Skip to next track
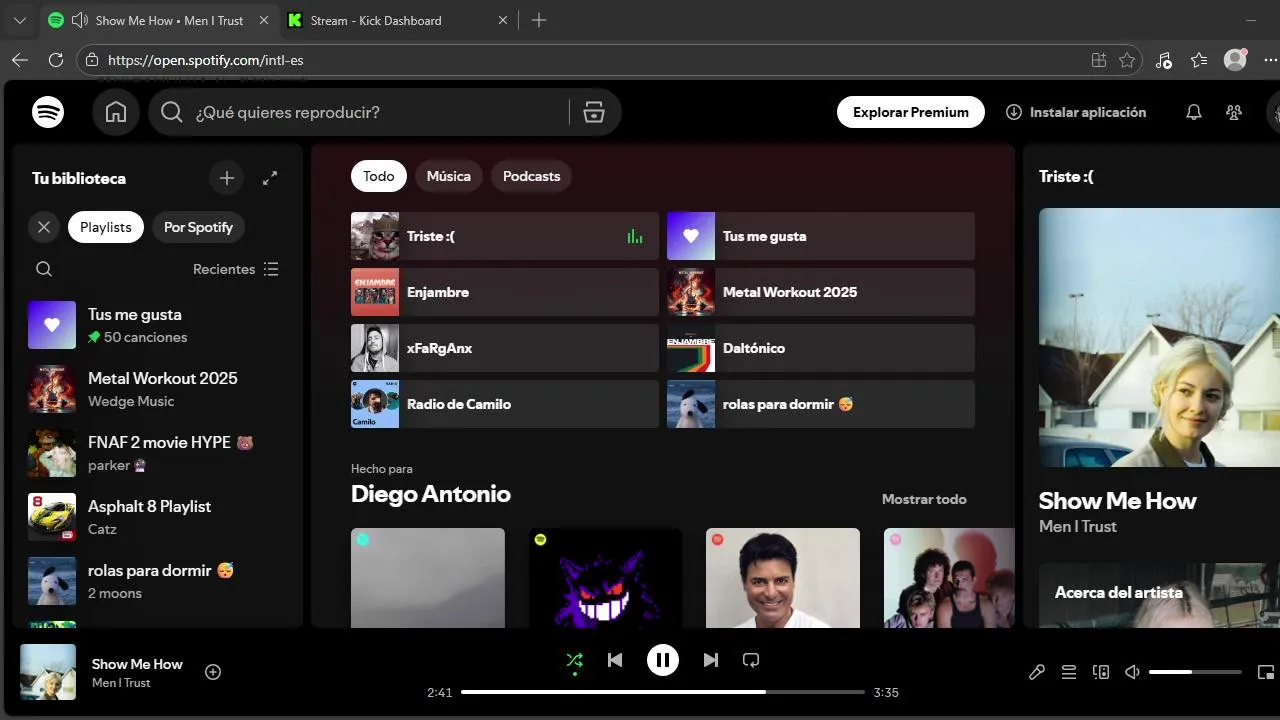 710,660
